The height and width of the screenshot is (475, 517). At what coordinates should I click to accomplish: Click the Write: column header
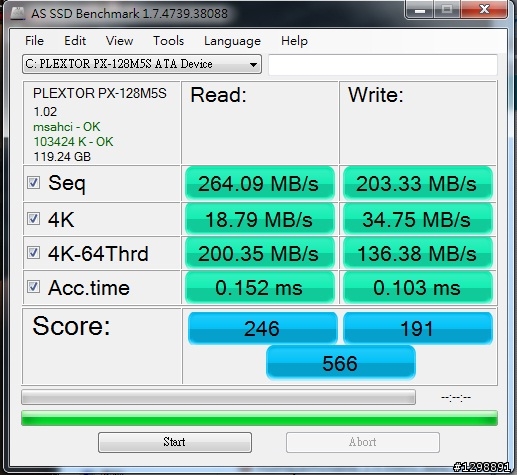pyautogui.click(x=376, y=95)
